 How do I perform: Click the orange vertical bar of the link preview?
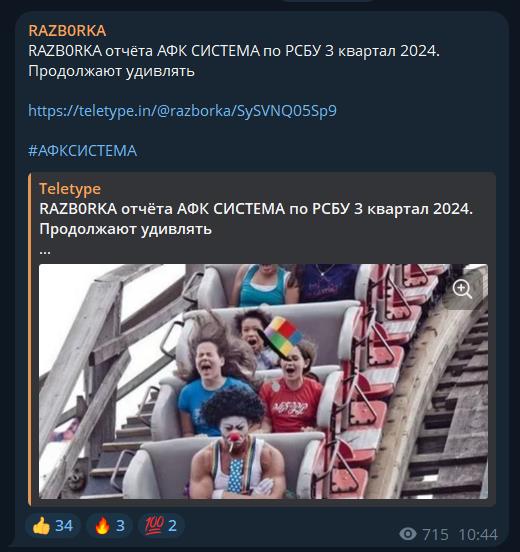[30, 339]
